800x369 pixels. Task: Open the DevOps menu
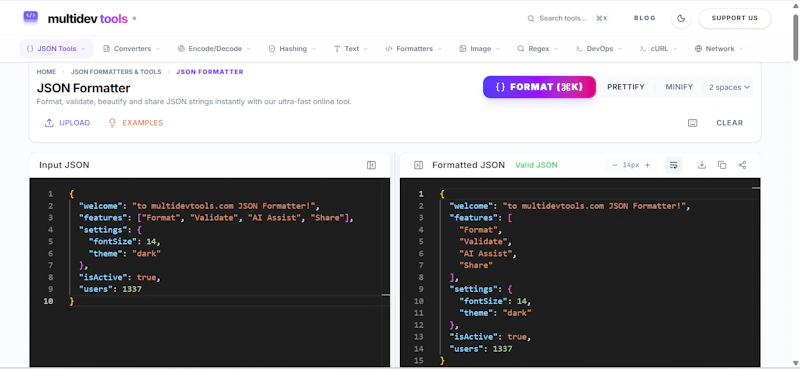click(599, 49)
